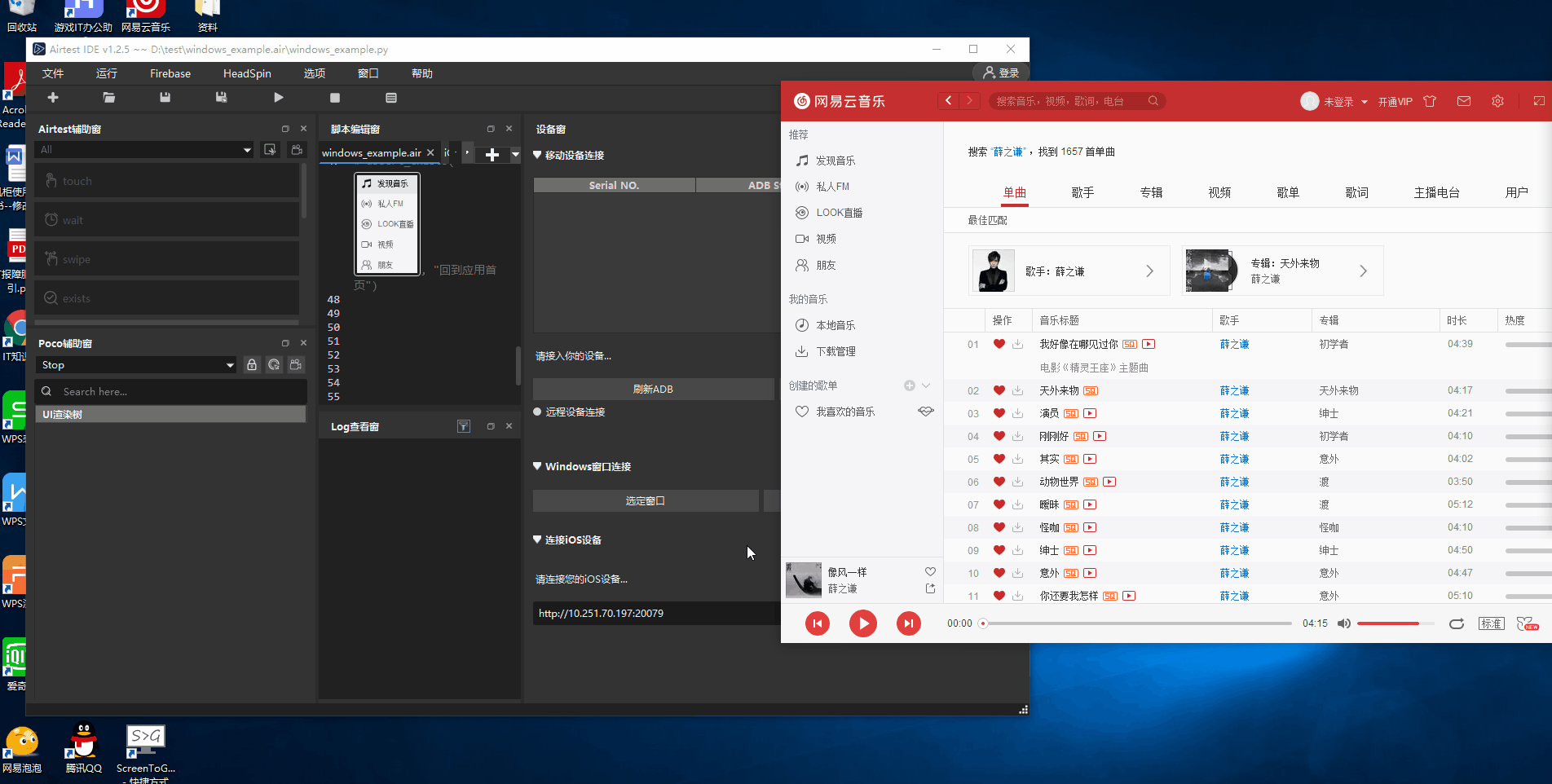Collapse the Windows窗口连接 section
The image size is (1552, 784).
point(537,466)
